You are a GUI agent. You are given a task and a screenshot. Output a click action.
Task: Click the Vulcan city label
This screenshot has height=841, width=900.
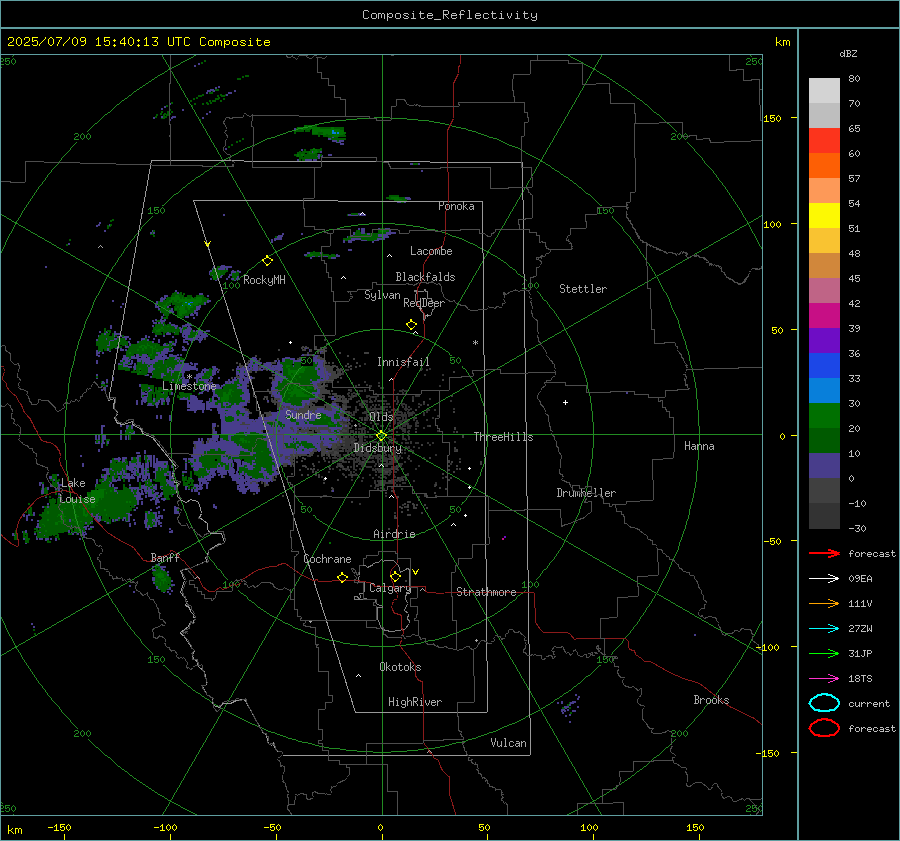pos(508,743)
